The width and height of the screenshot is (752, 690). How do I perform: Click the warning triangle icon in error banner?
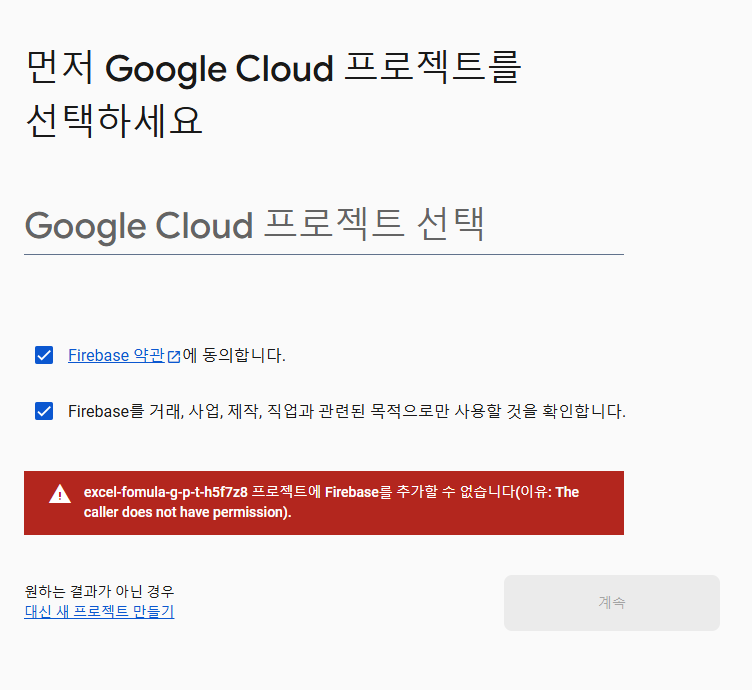pos(60,494)
